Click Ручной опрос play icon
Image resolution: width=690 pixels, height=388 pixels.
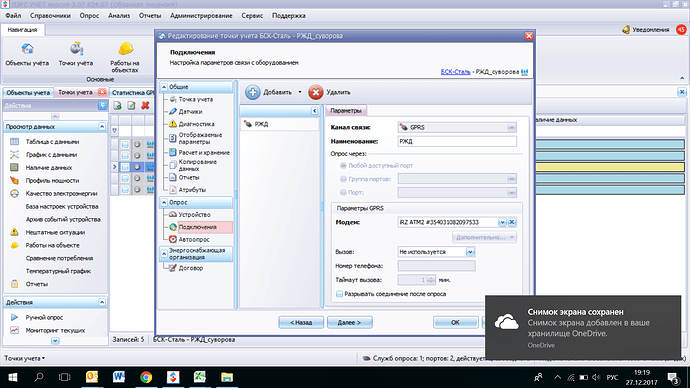15,317
